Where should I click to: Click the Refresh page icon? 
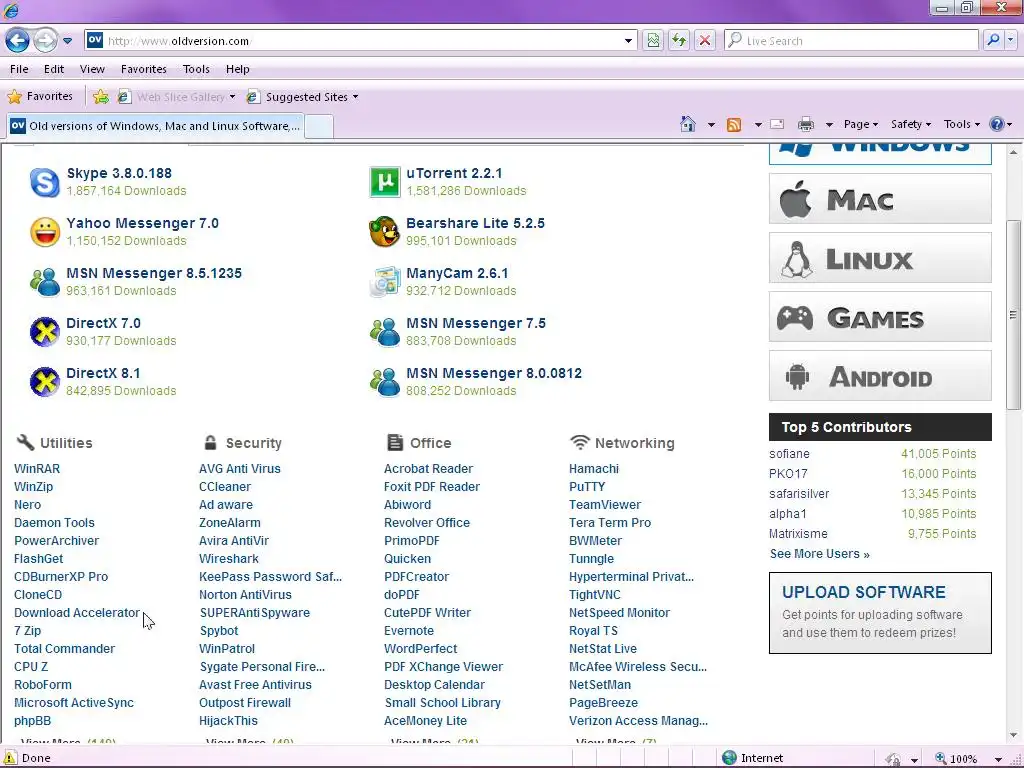click(x=679, y=40)
